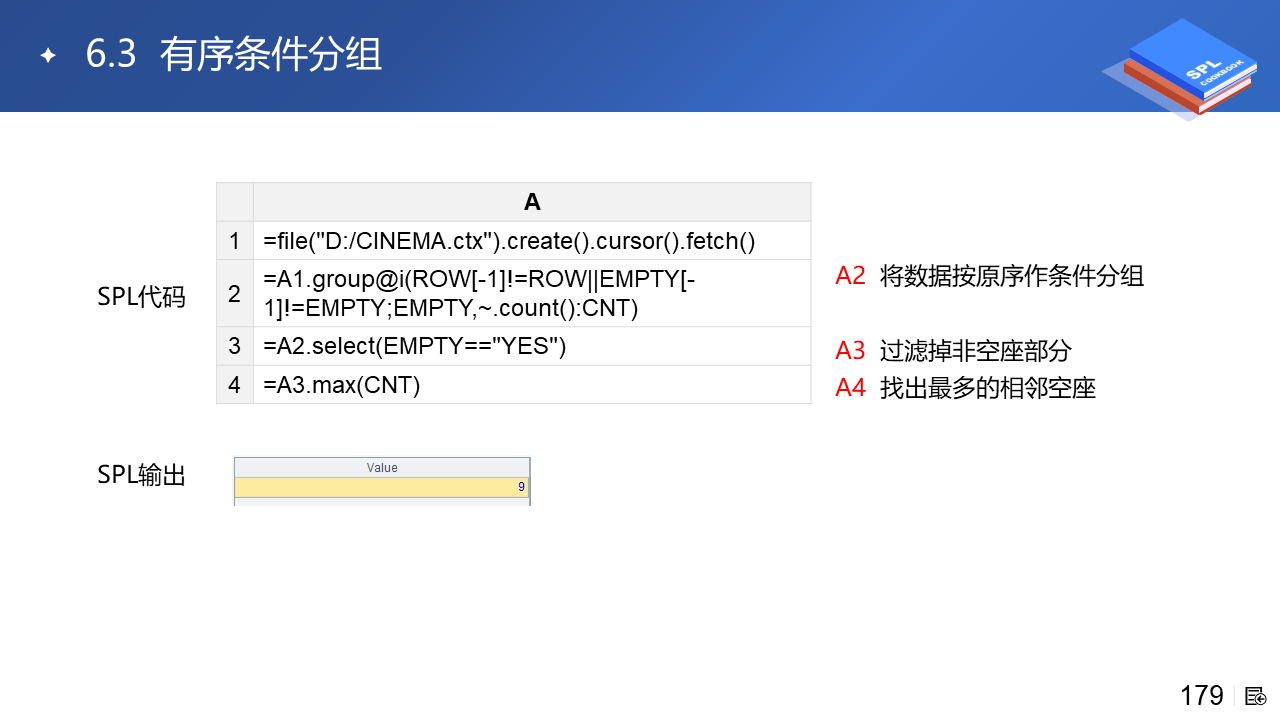Click the page number 179
Viewport: 1280px width, 720px height.
click(1201, 696)
